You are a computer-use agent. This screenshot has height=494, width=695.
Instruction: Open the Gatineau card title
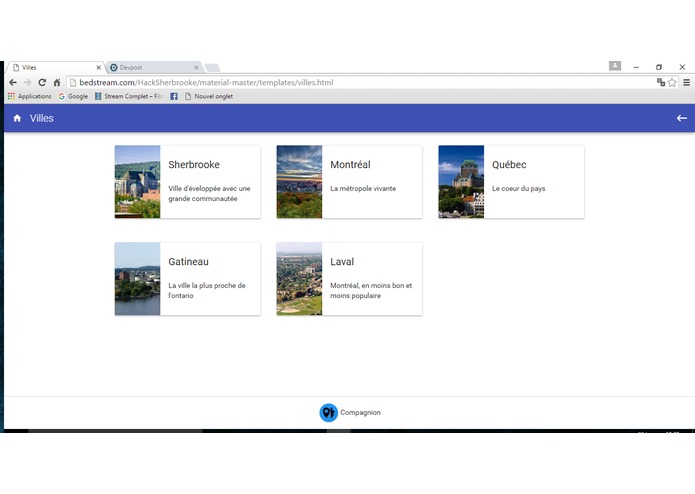(188, 261)
